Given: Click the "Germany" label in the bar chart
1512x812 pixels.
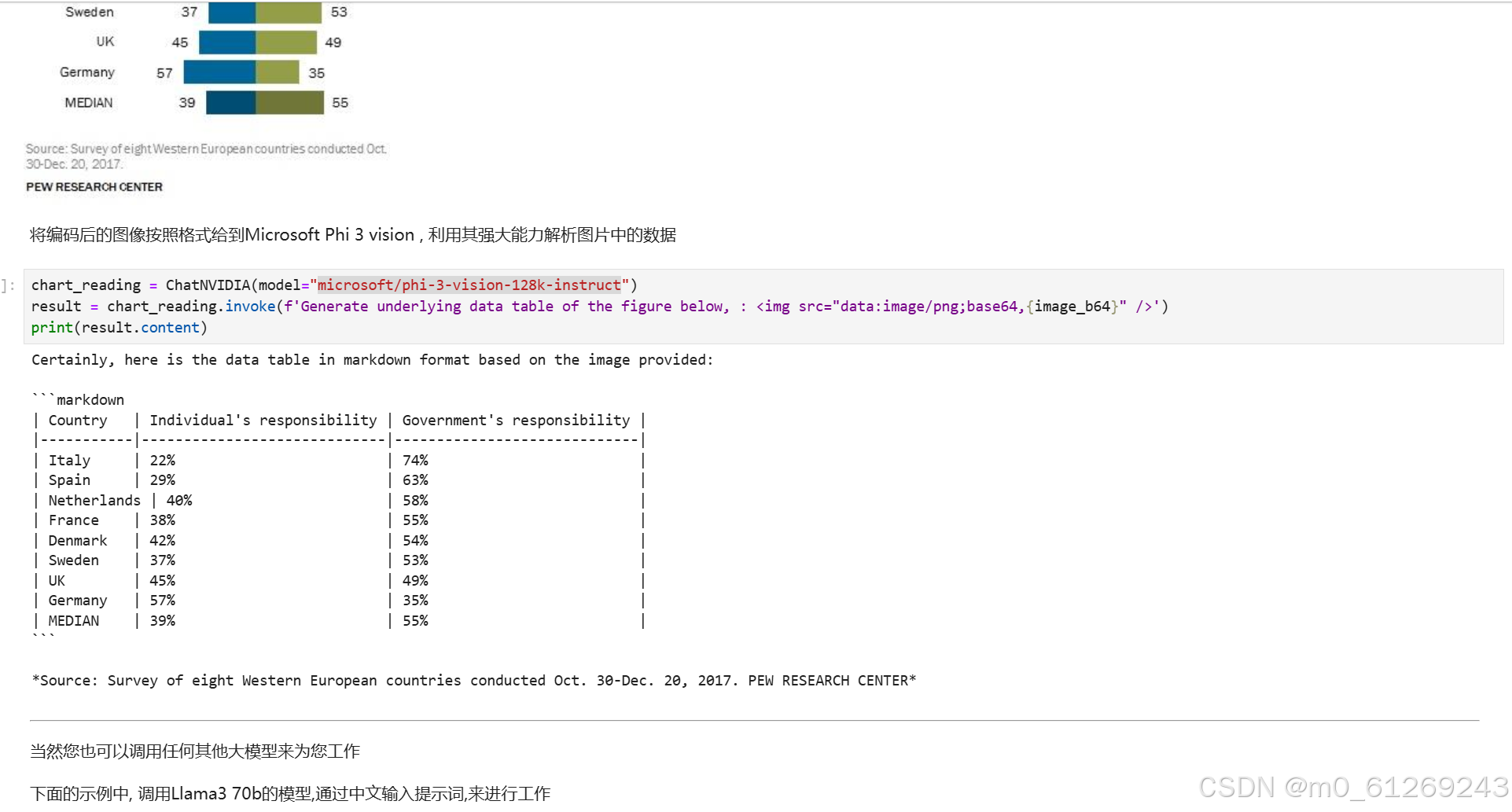Looking at the screenshot, I should pyautogui.click(x=87, y=72).
